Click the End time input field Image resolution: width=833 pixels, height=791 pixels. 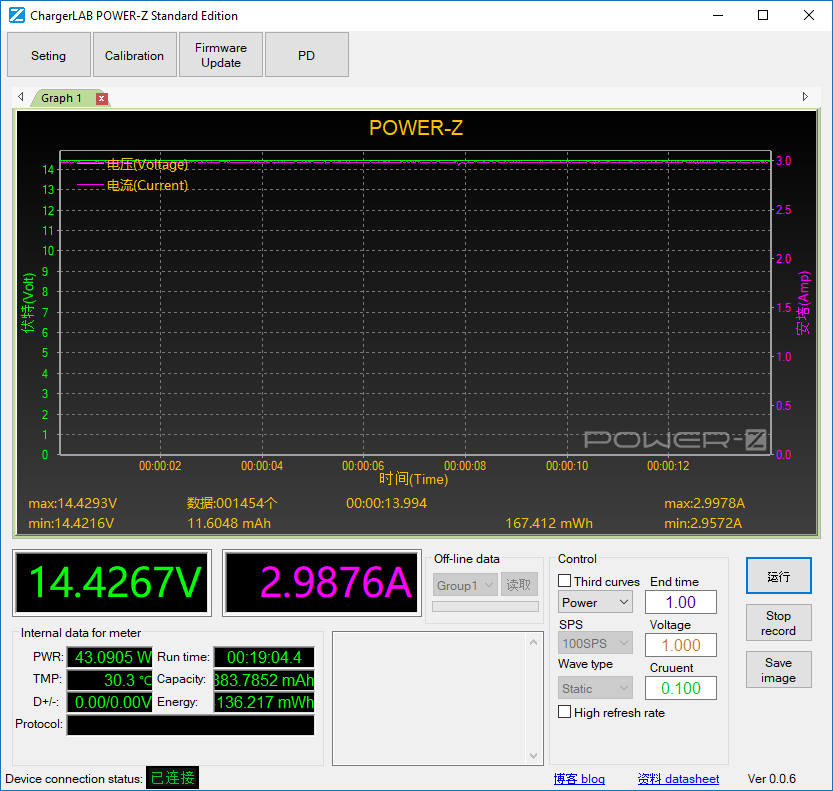click(681, 602)
